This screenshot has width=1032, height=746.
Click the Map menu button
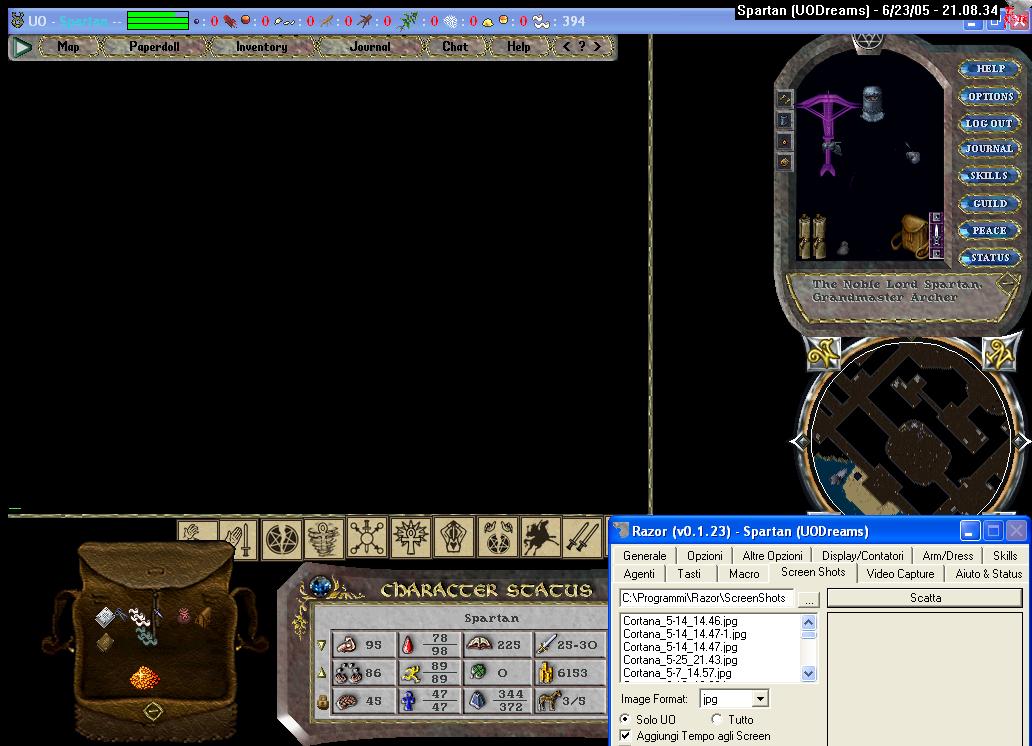68,47
